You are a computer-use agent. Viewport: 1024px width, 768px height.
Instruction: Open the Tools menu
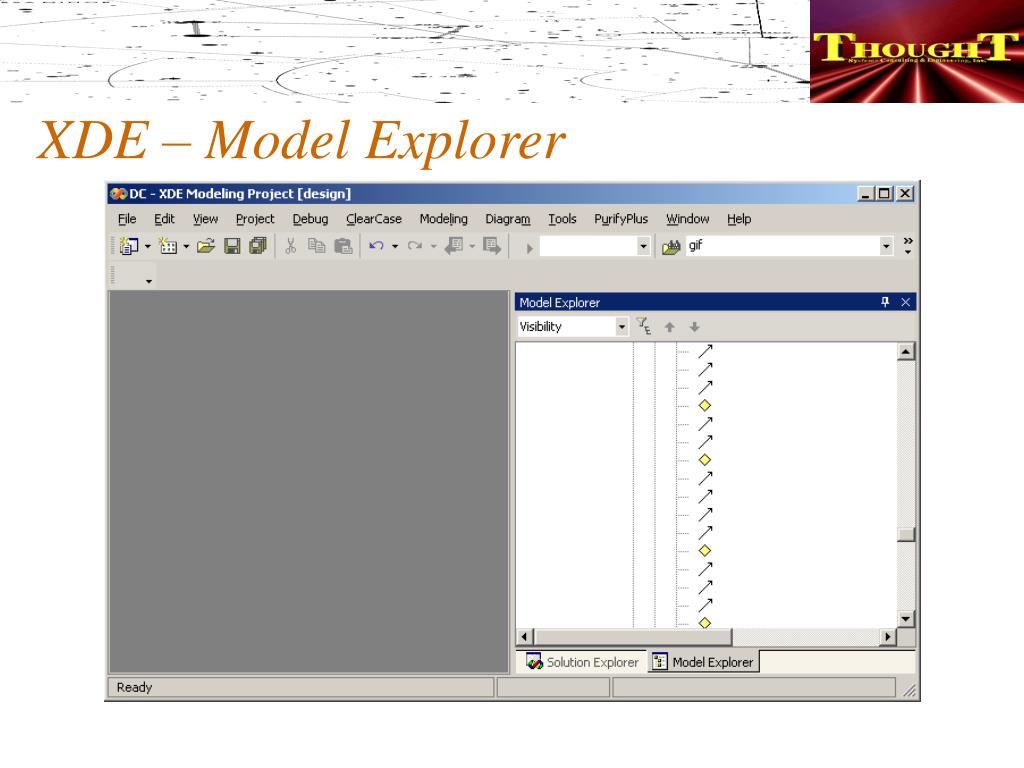[562, 219]
